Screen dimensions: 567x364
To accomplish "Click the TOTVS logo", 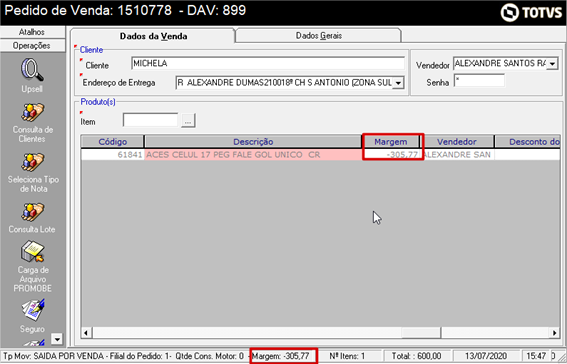I will point(531,13).
